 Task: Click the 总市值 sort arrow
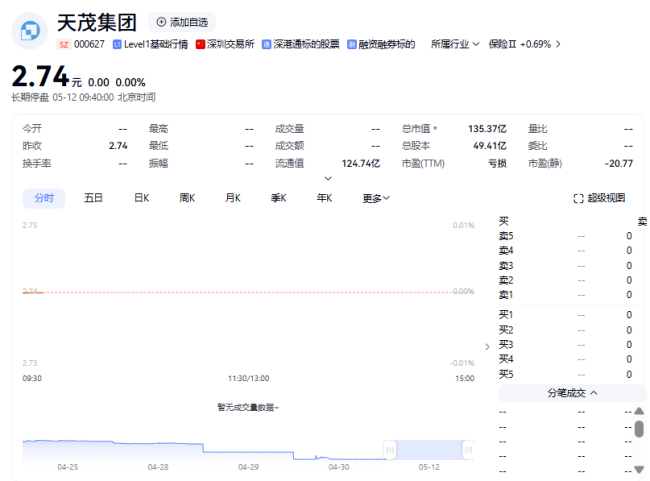pos(435,129)
